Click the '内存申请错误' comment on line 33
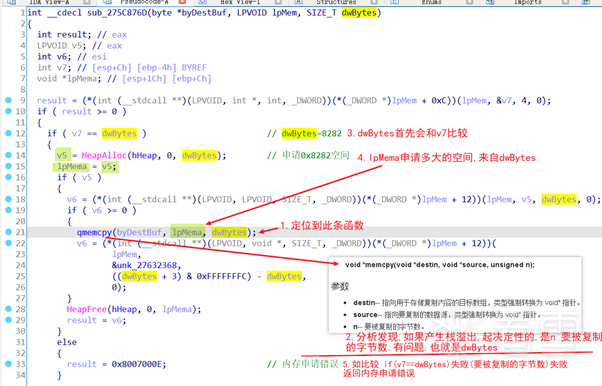Viewport: 602px width, 386px height. (x=310, y=364)
